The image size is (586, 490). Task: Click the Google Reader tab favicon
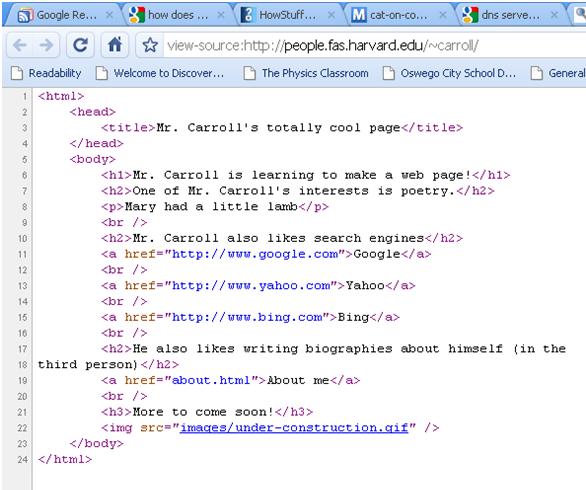pos(25,15)
